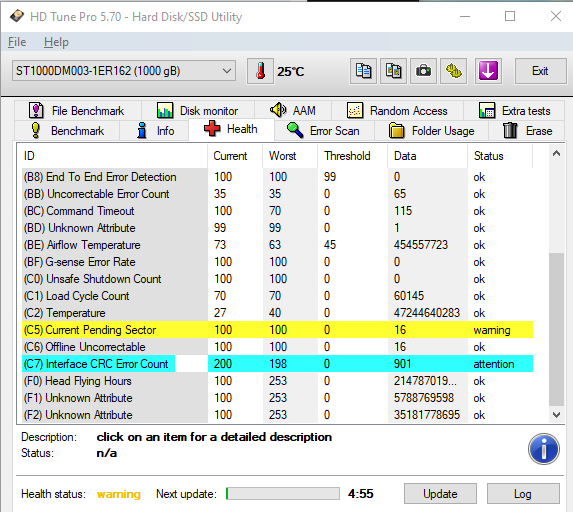This screenshot has height=512, width=573.
Task: Select the (C7) Interface CRC Error Count row
Action: [277, 364]
